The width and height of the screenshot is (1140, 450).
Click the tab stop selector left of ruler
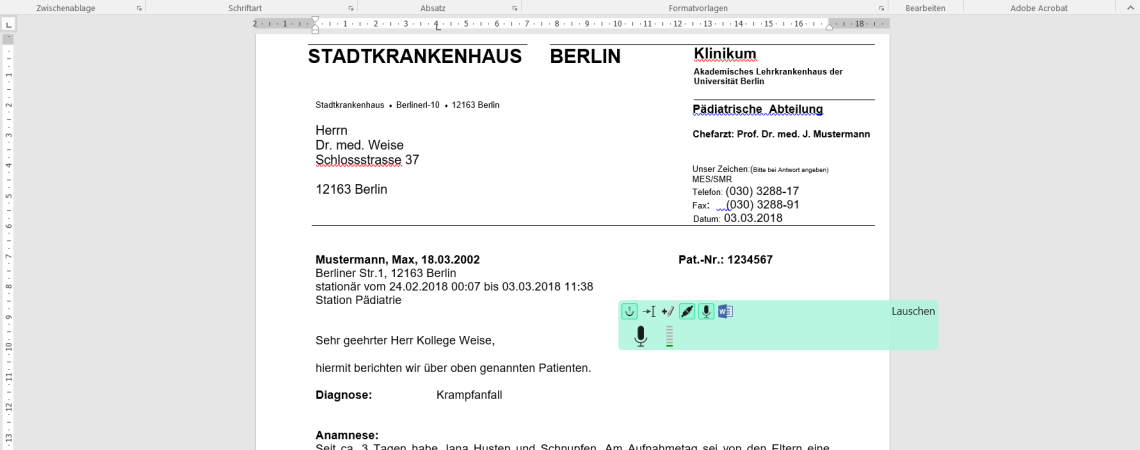[x=9, y=24]
